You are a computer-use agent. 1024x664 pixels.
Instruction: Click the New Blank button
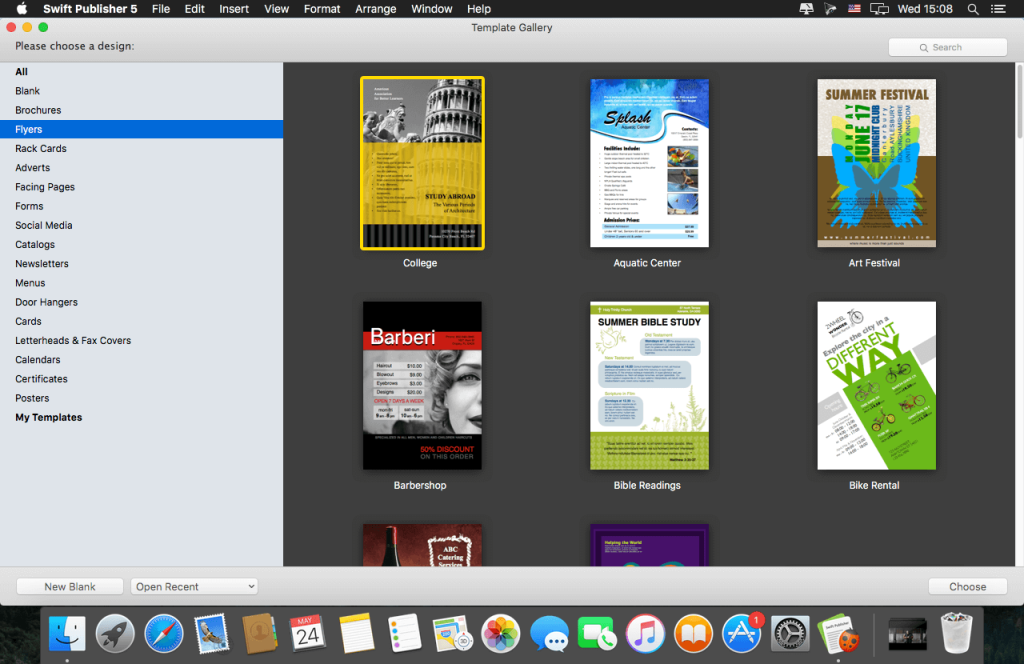click(69, 586)
